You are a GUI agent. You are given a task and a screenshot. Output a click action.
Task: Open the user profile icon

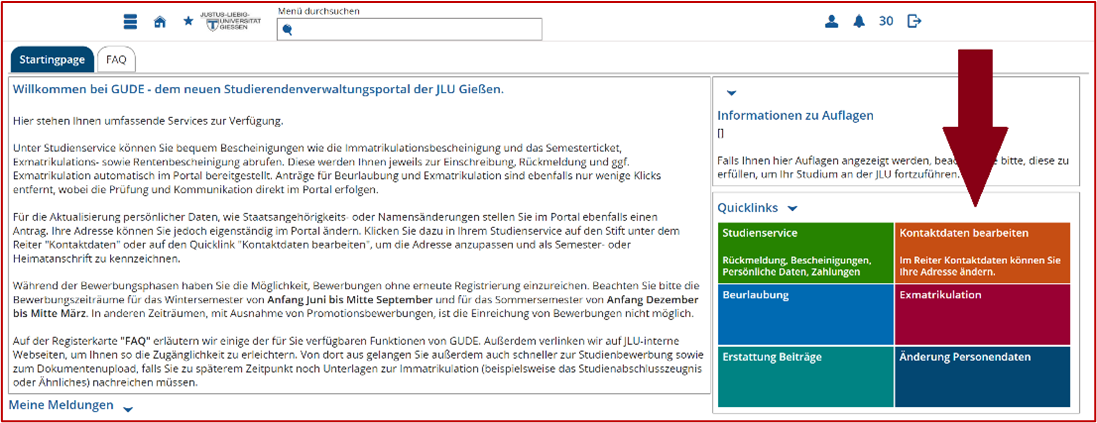pyautogui.click(x=831, y=21)
